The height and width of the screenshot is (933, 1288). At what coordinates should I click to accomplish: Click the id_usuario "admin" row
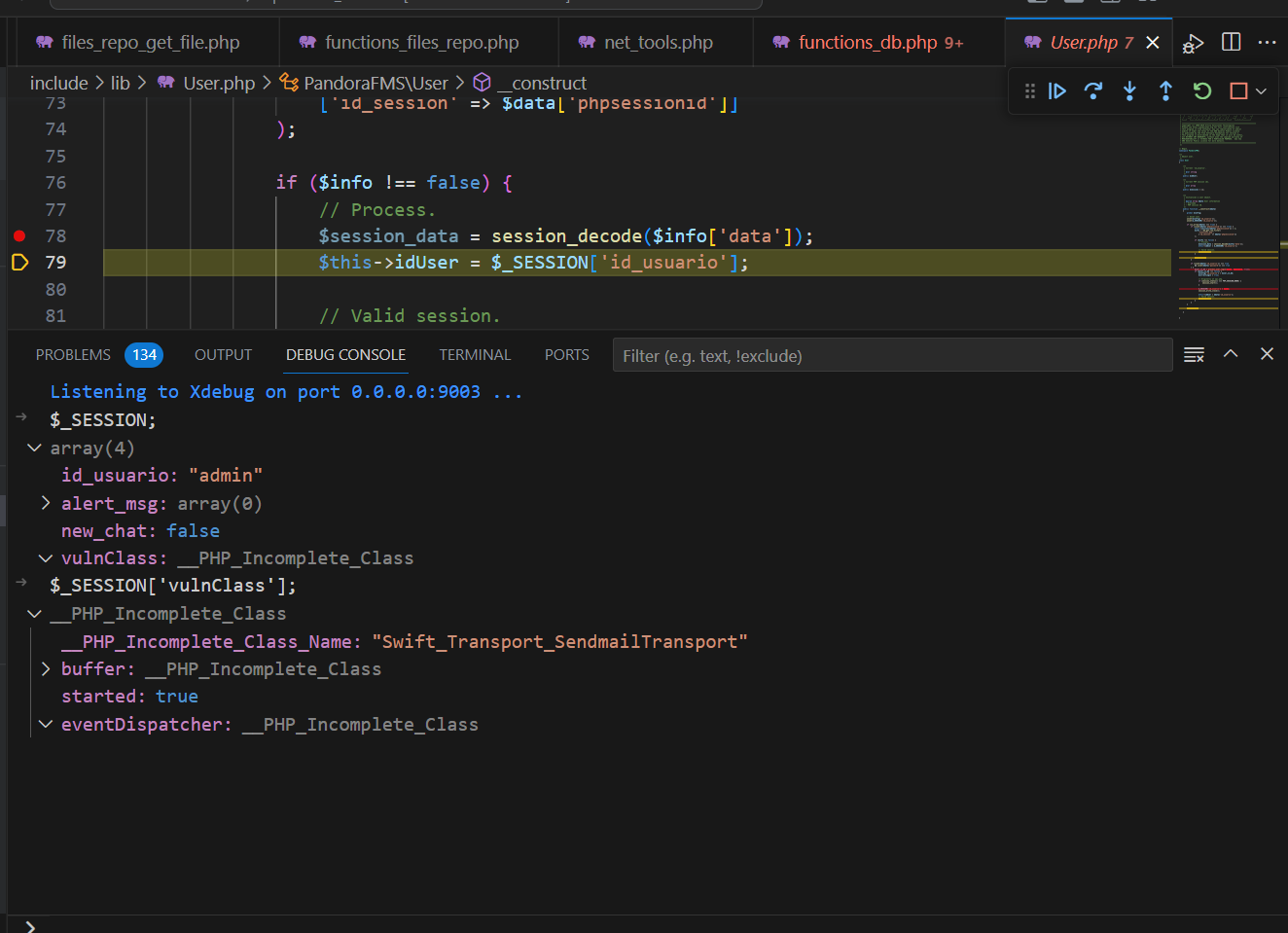point(161,476)
